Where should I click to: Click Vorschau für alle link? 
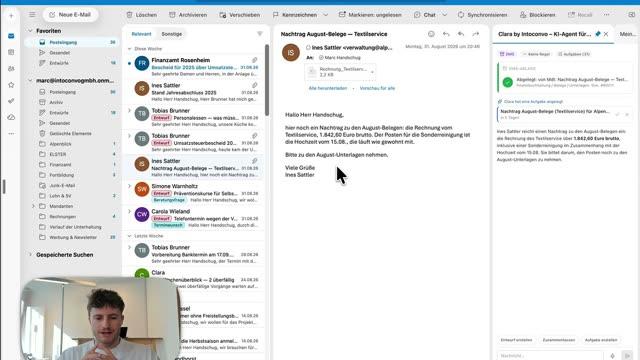[x=377, y=88]
